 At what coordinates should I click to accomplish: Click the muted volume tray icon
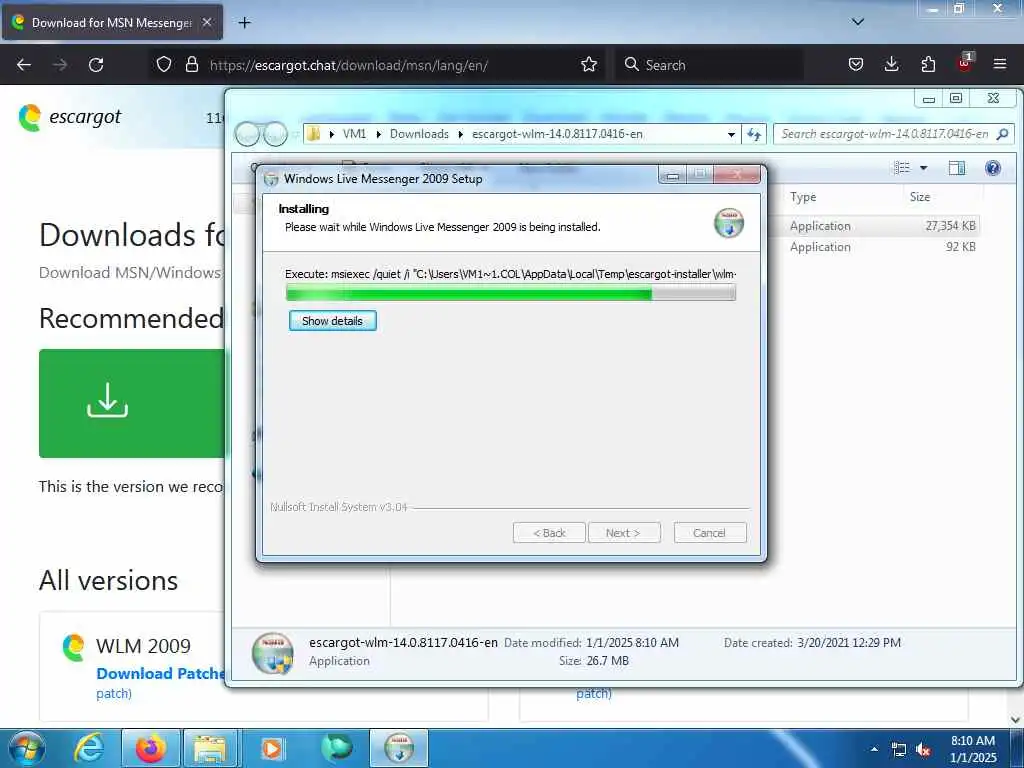click(923, 750)
